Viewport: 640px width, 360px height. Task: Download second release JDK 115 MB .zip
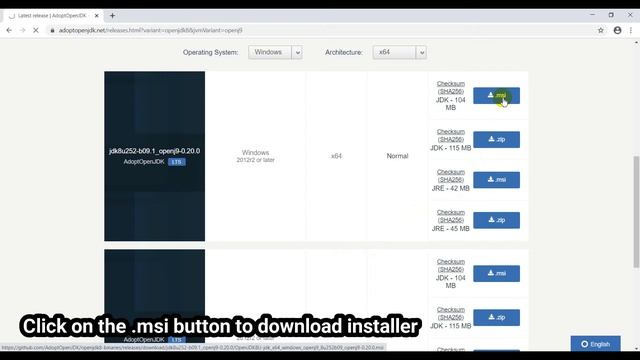[x=496, y=318]
